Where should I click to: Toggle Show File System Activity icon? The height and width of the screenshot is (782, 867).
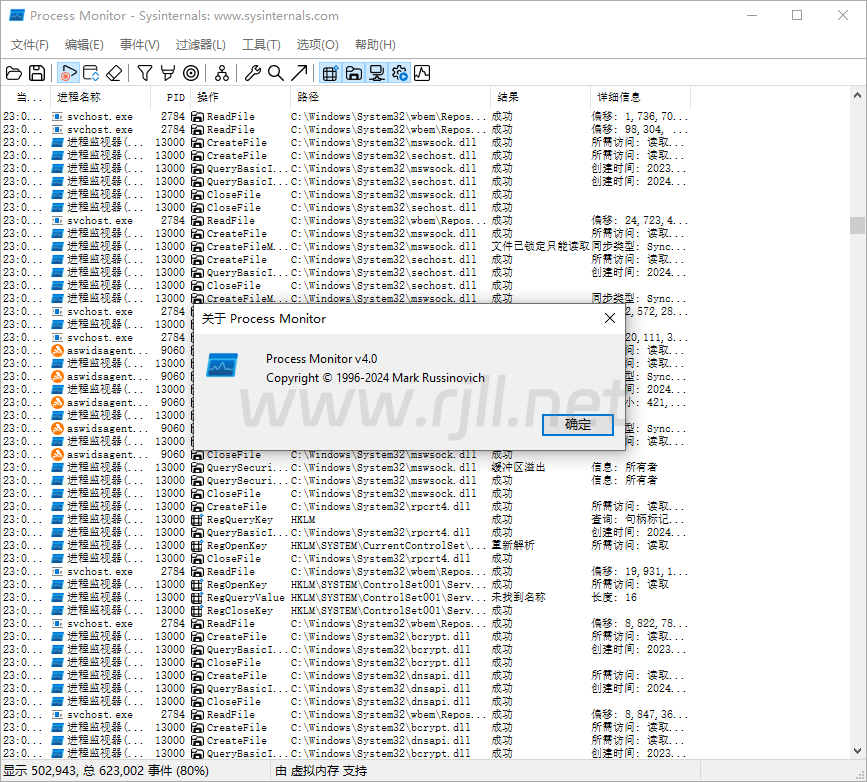pyautogui.click(x=353, y=73)
